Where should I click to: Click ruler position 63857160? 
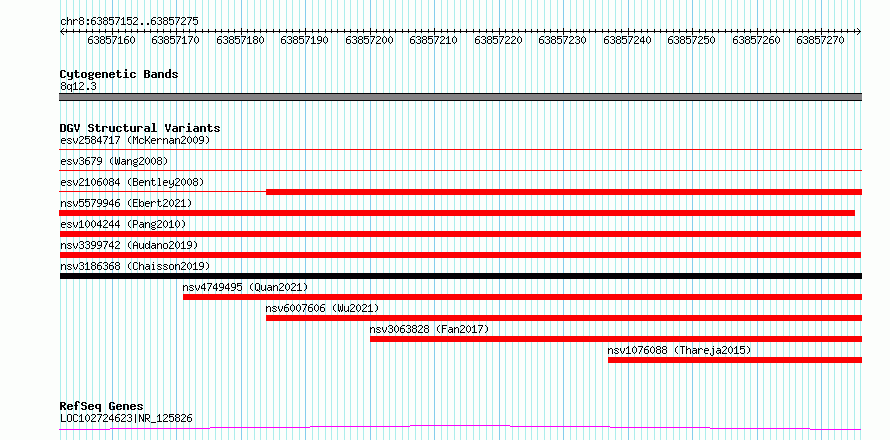[111, 41]
